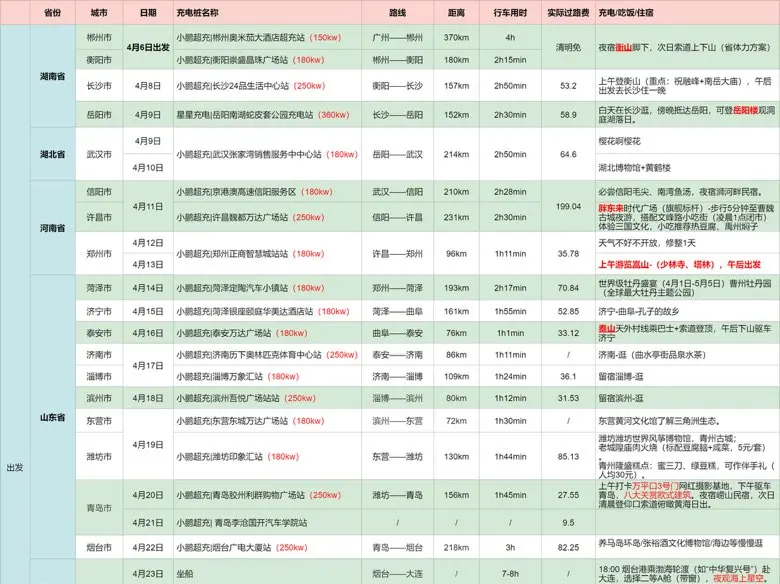Viewport: 780px width, 584px height.
Task: Click the 出发 cell in left column
Action: (x=14, y=467)
